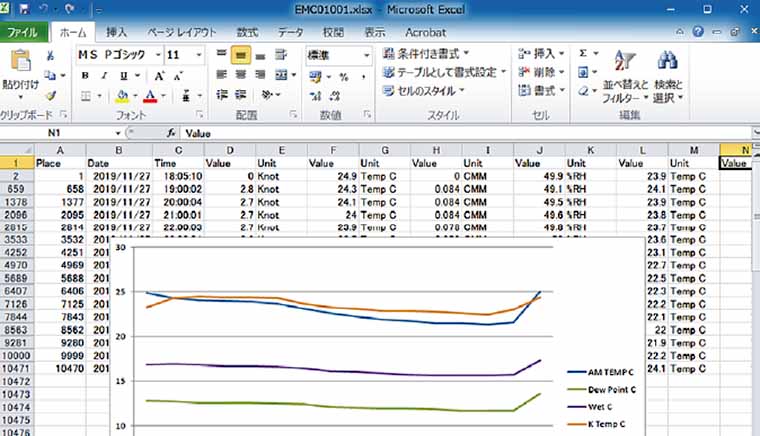Click the Format Painter brush icon
760x436 pixels.
tap(50, 95)
